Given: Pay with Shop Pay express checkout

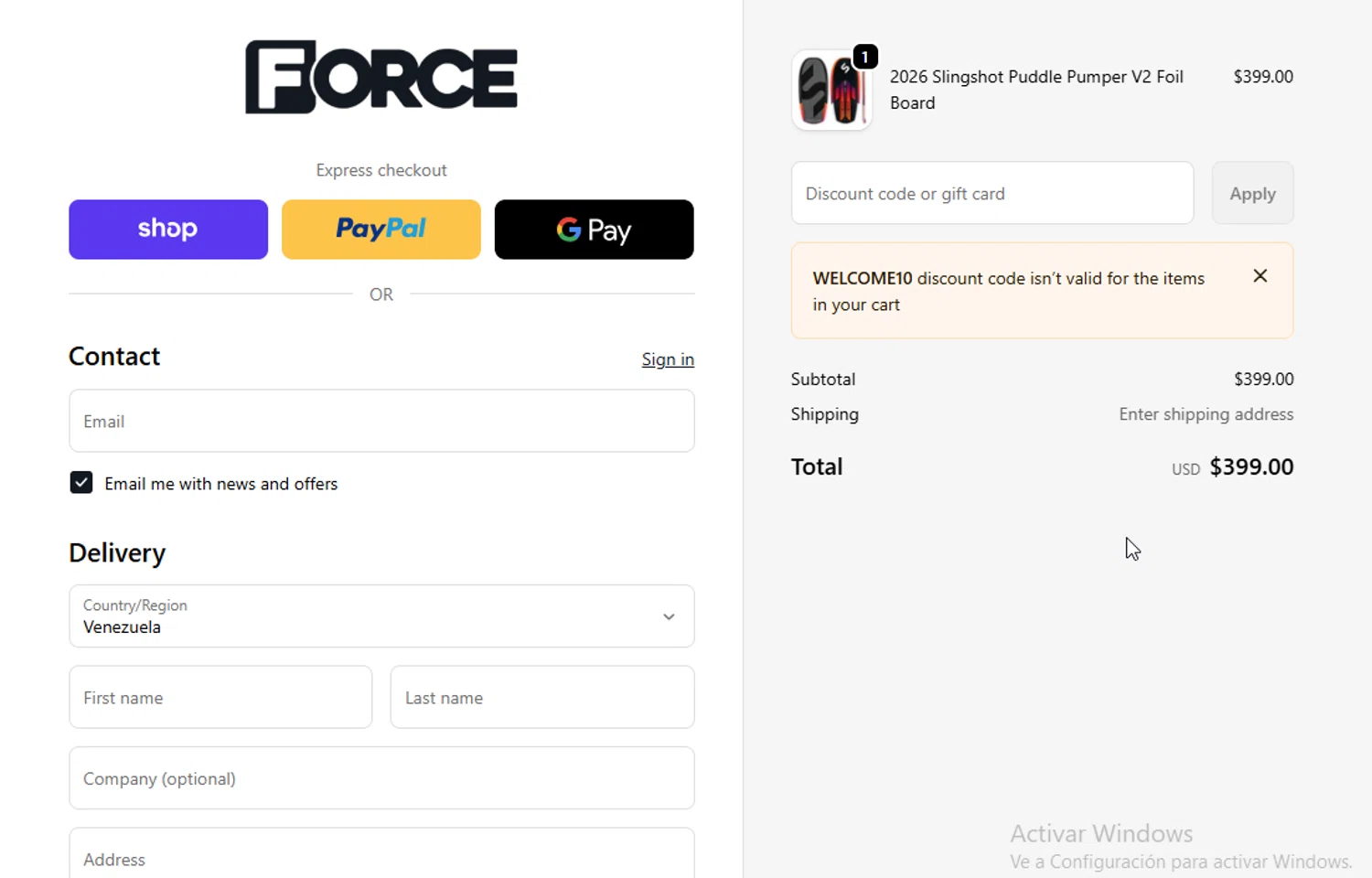Looking at the screenshot, I should [168, 230].
